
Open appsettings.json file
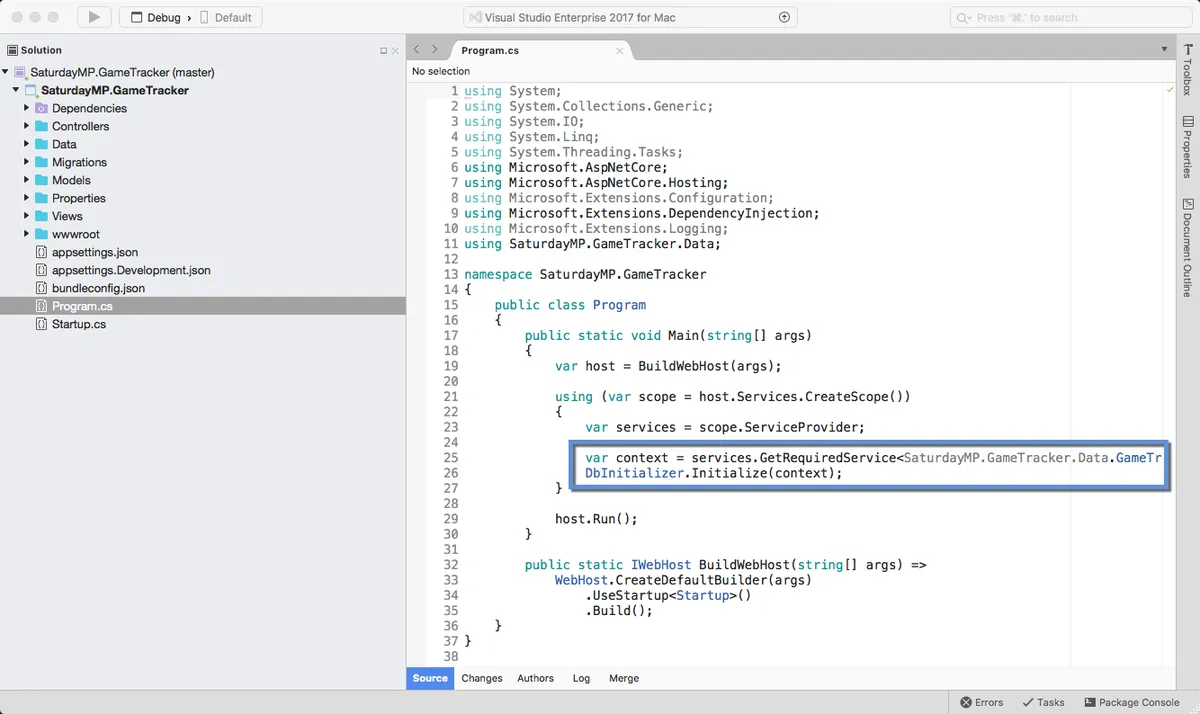point(95,252)
